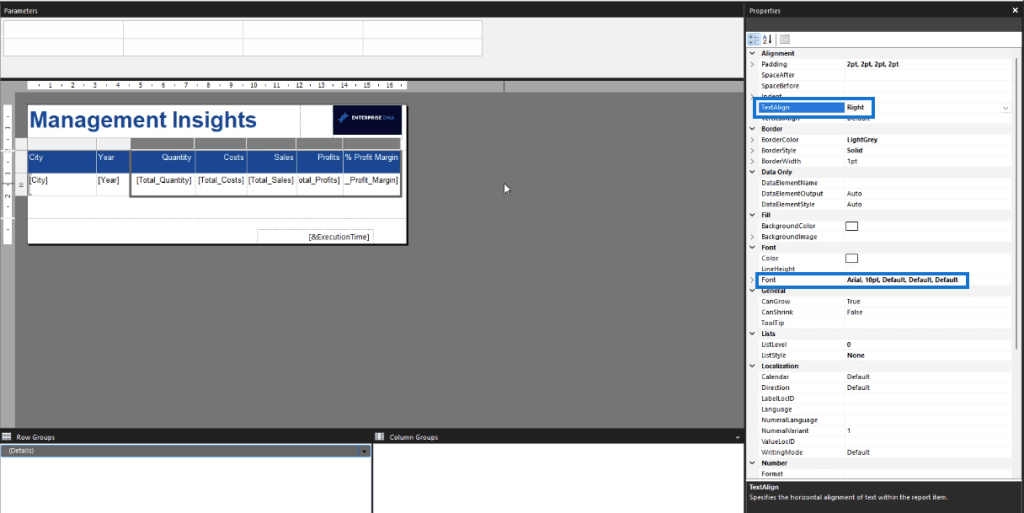Collapse the Localization category
The width and height of the screenshot is (1024, 513).
[x=752, y=366]
